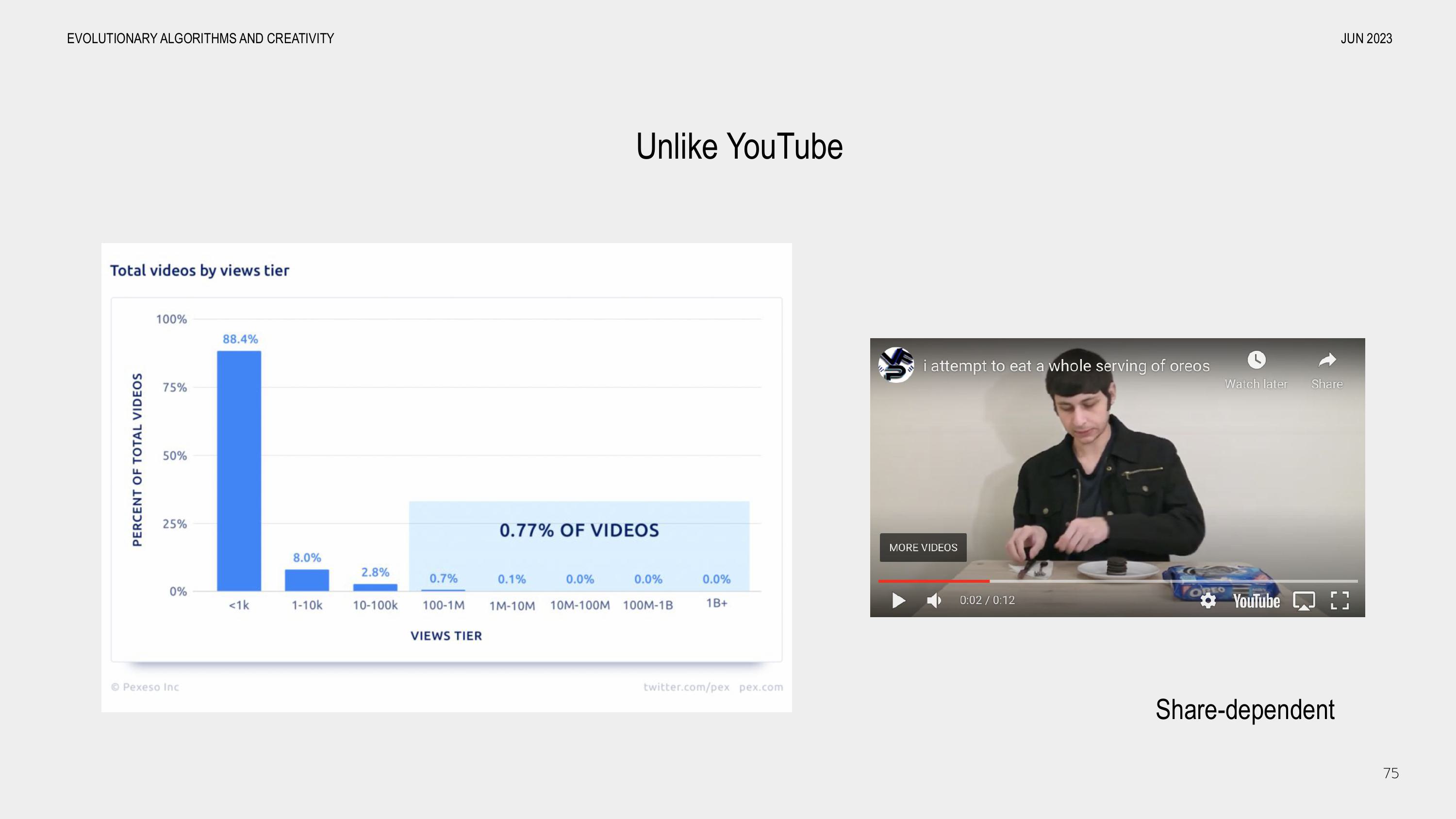Screen dimensions: 1456x819
Task: Open video settings gear icon
Action: coord(1208,600)
